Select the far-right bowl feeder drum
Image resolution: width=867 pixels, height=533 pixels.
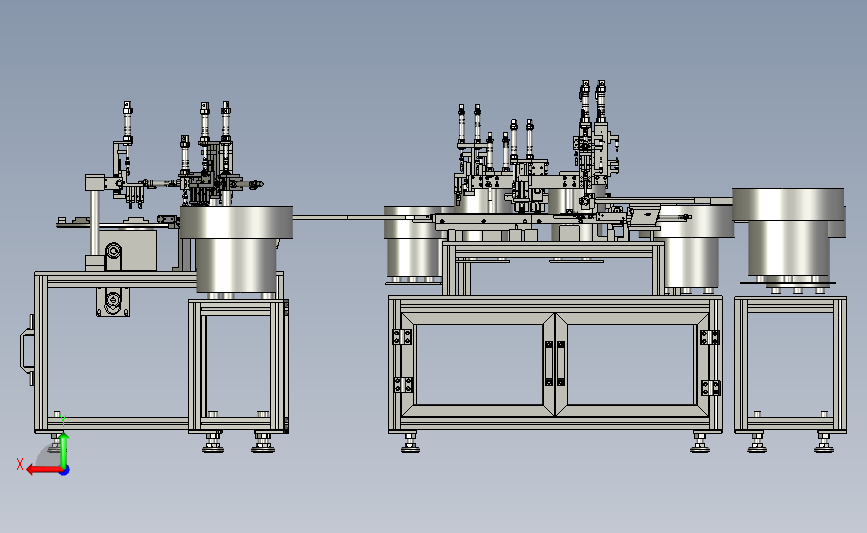[788, 232]
